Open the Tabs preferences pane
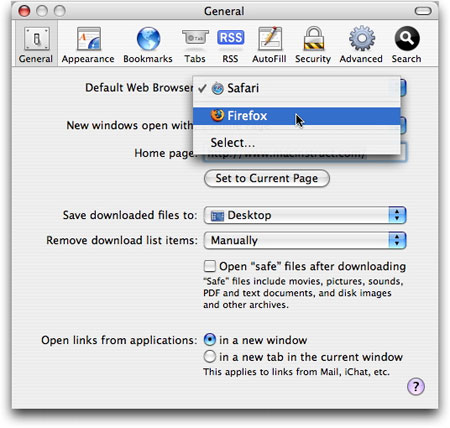Image resolution: width=450 pixels, height=428 pixels. click(195, 45)
